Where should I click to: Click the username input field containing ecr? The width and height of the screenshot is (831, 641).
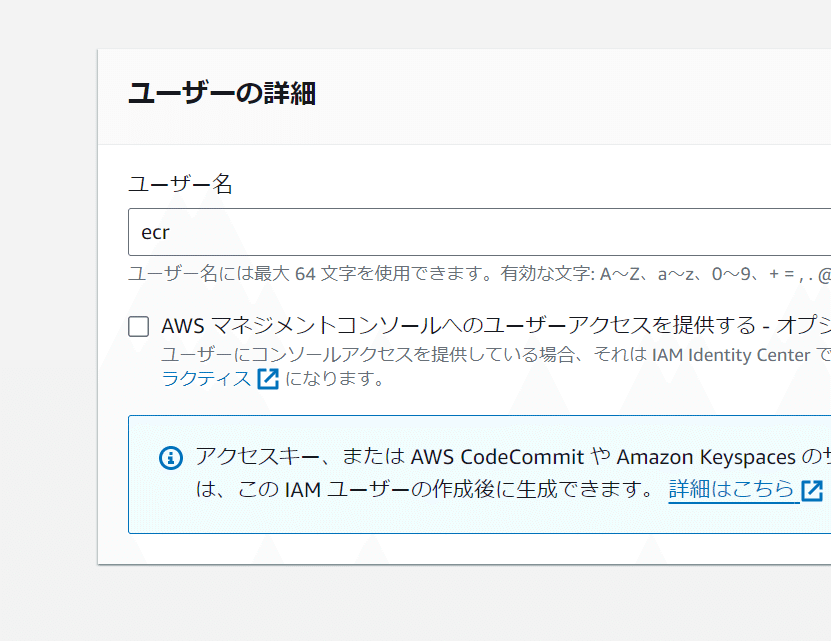[x=480, y=232]
